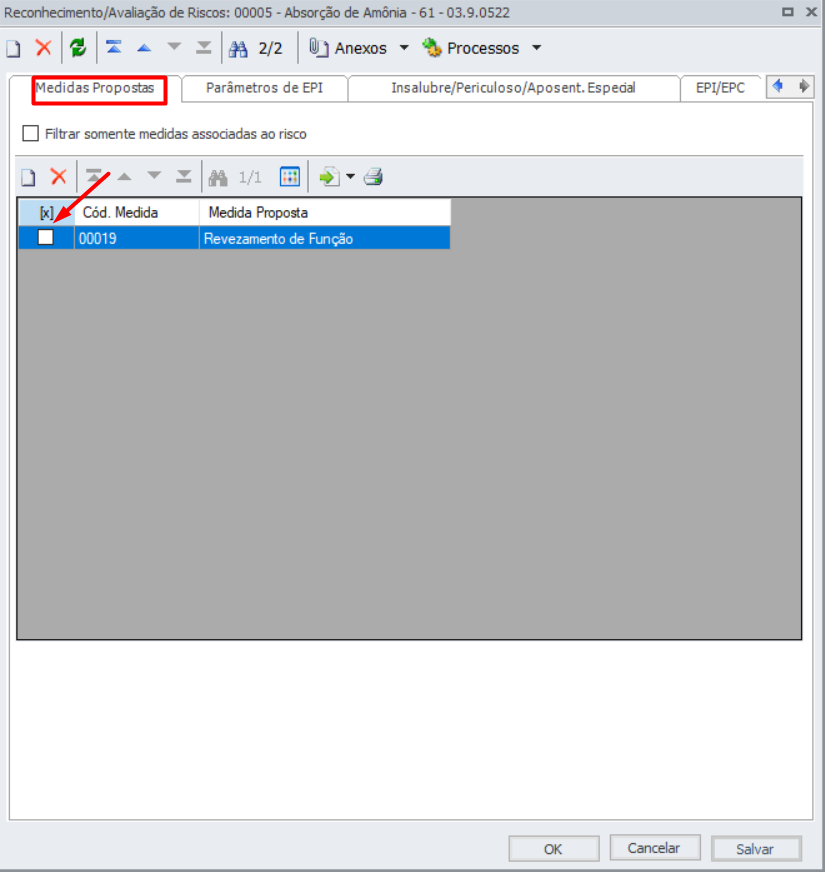Image resolution: width=825 pixels, height=872 pixels.
Task: Expand the export options dropdown arrow
Action: pos(350,177)
